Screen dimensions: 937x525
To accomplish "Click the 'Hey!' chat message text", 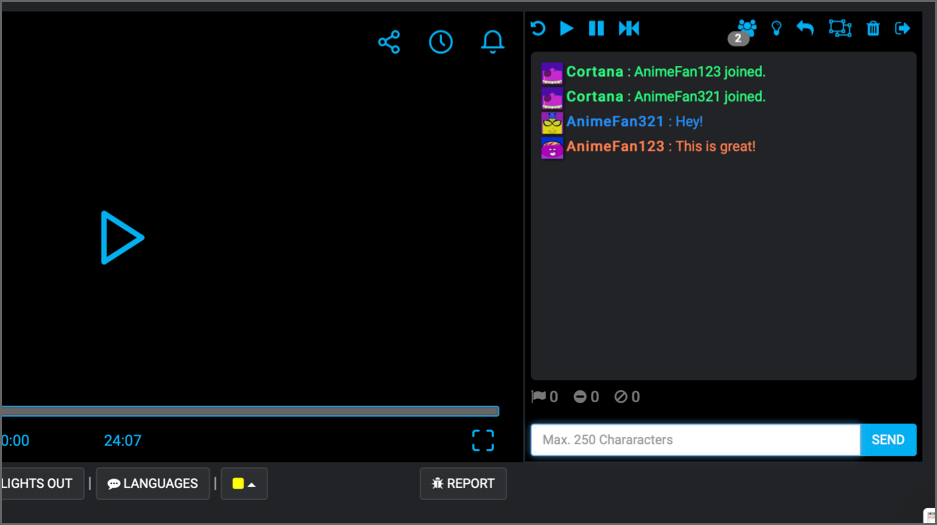I will pos(689,121).
